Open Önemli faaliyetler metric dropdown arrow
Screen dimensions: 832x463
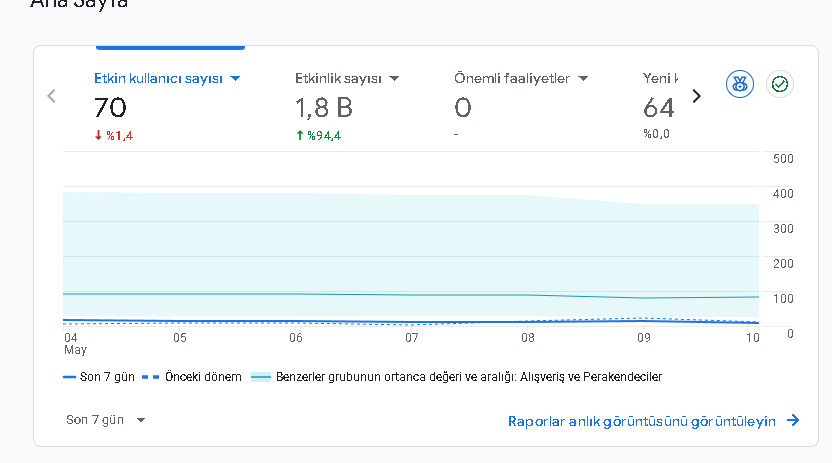point(583,78)
